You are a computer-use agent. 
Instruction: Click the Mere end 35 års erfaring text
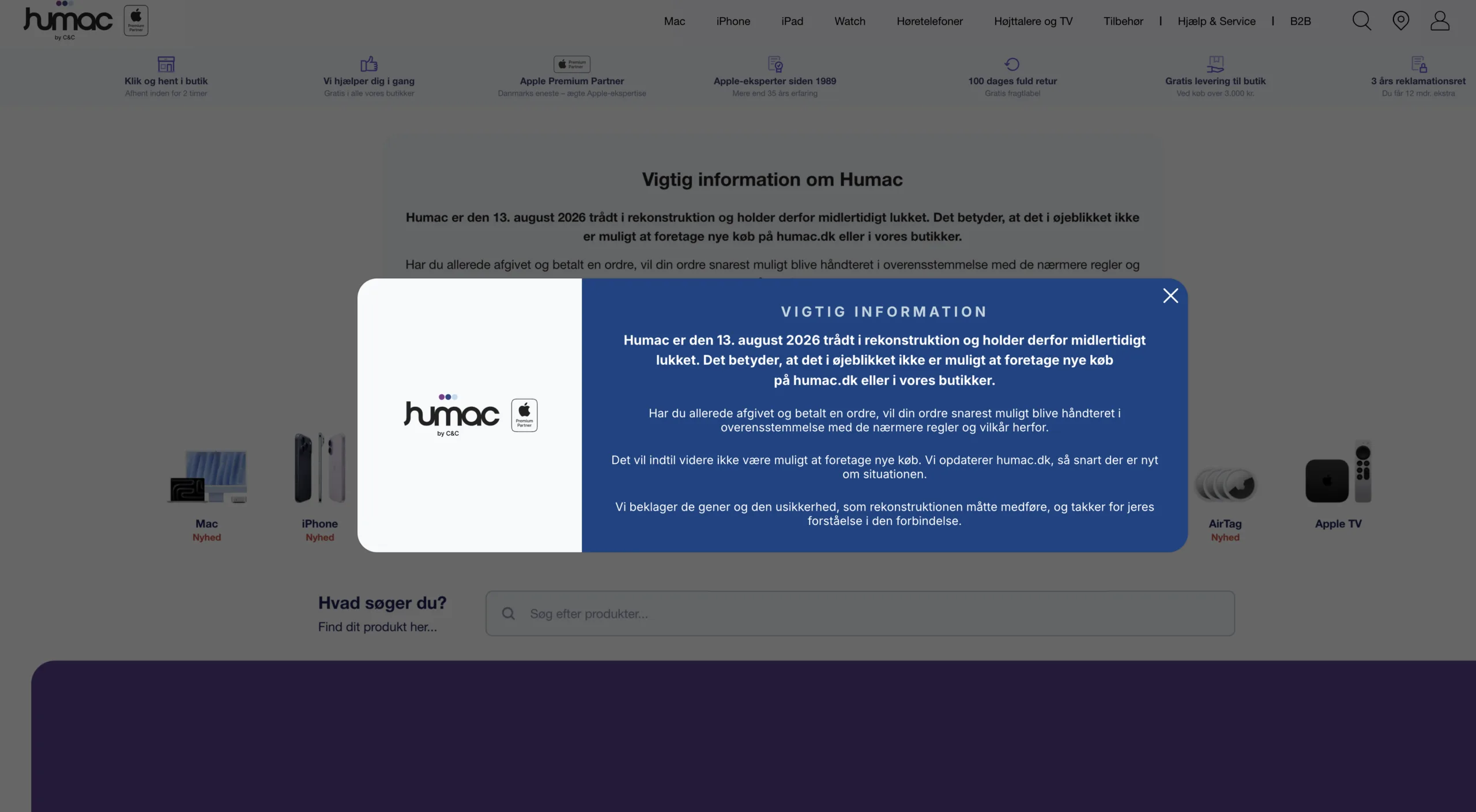775,93
